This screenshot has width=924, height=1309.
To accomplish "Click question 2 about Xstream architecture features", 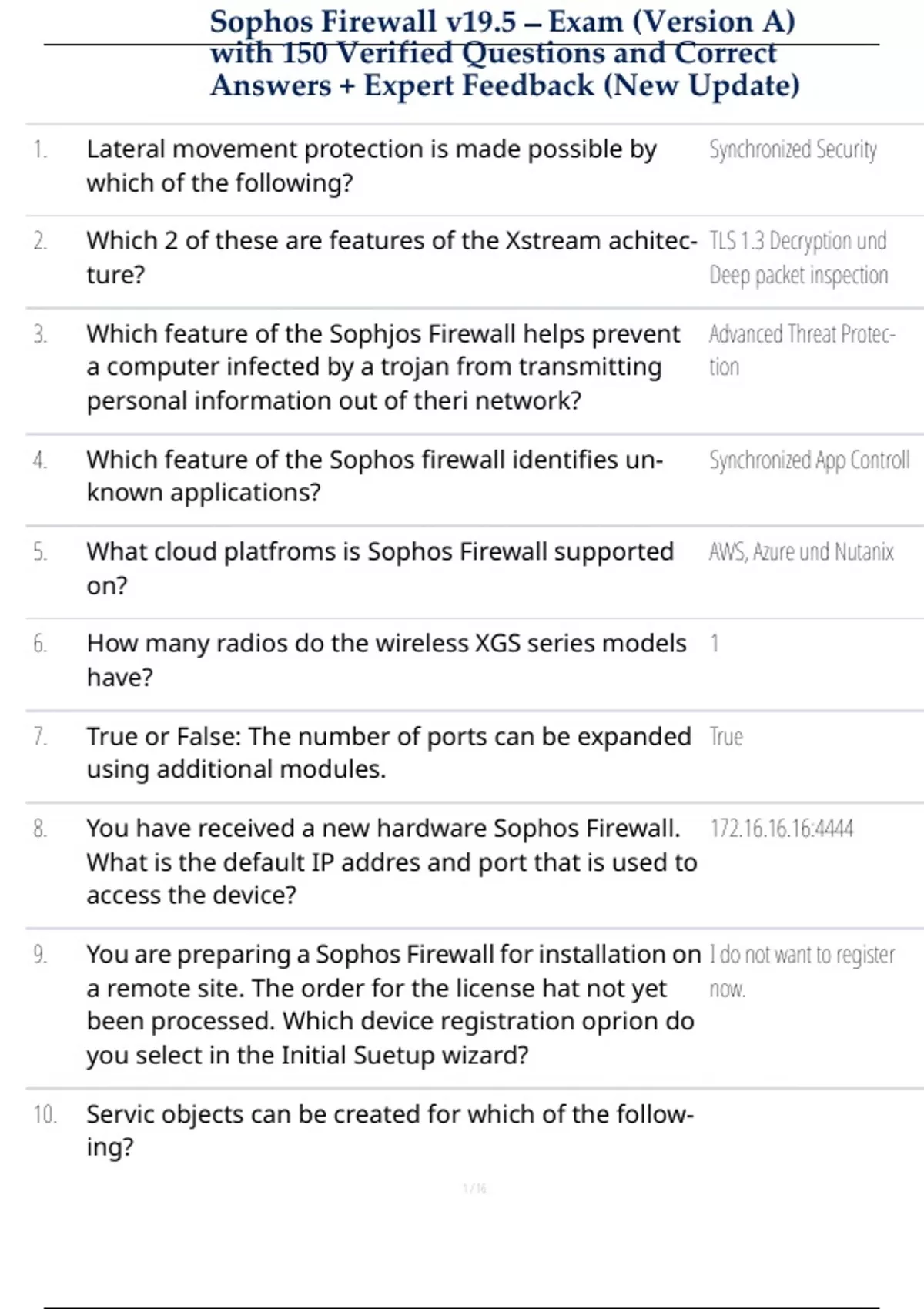I will [391, 257].
